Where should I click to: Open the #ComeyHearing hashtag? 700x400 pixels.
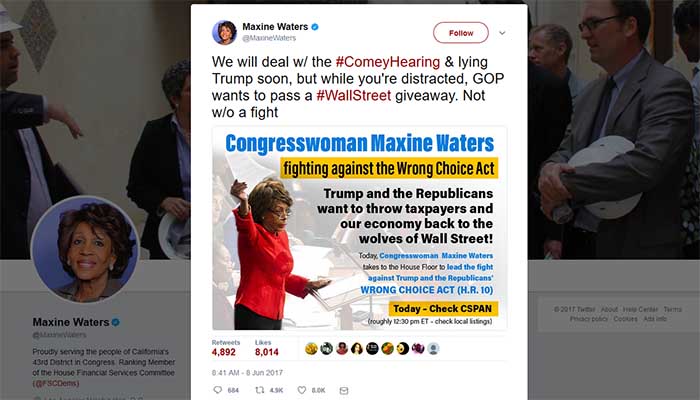[388, 62]
